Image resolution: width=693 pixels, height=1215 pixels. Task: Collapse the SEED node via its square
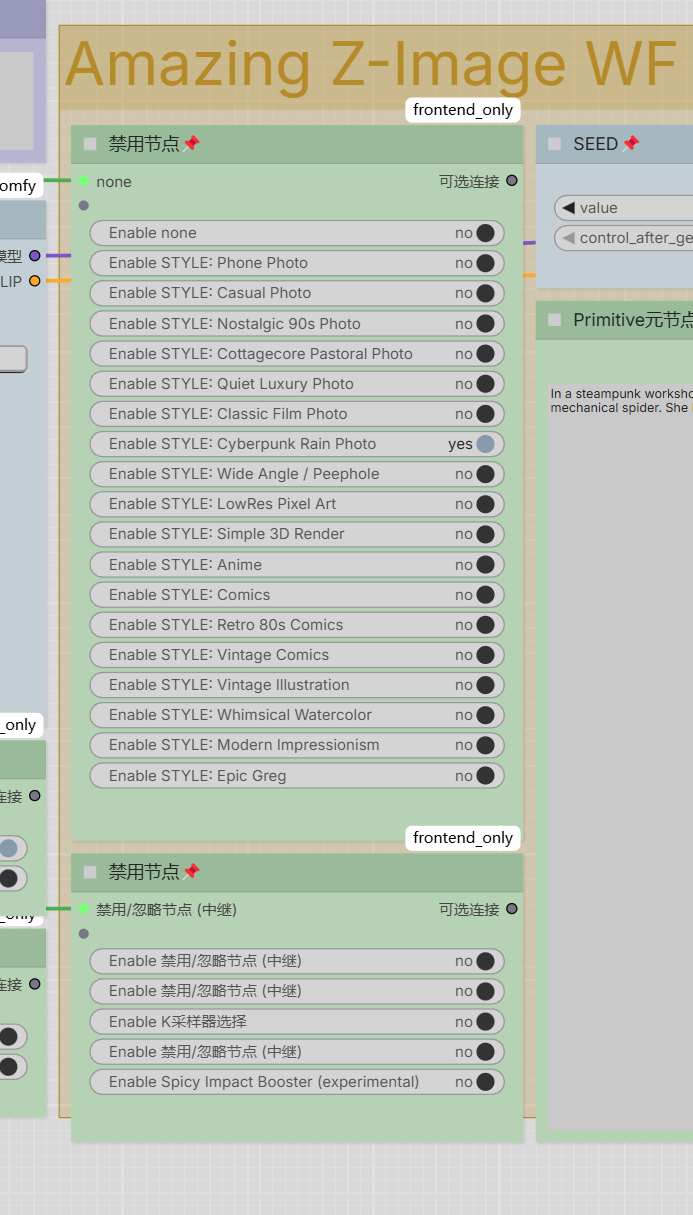tap(554, 144)
